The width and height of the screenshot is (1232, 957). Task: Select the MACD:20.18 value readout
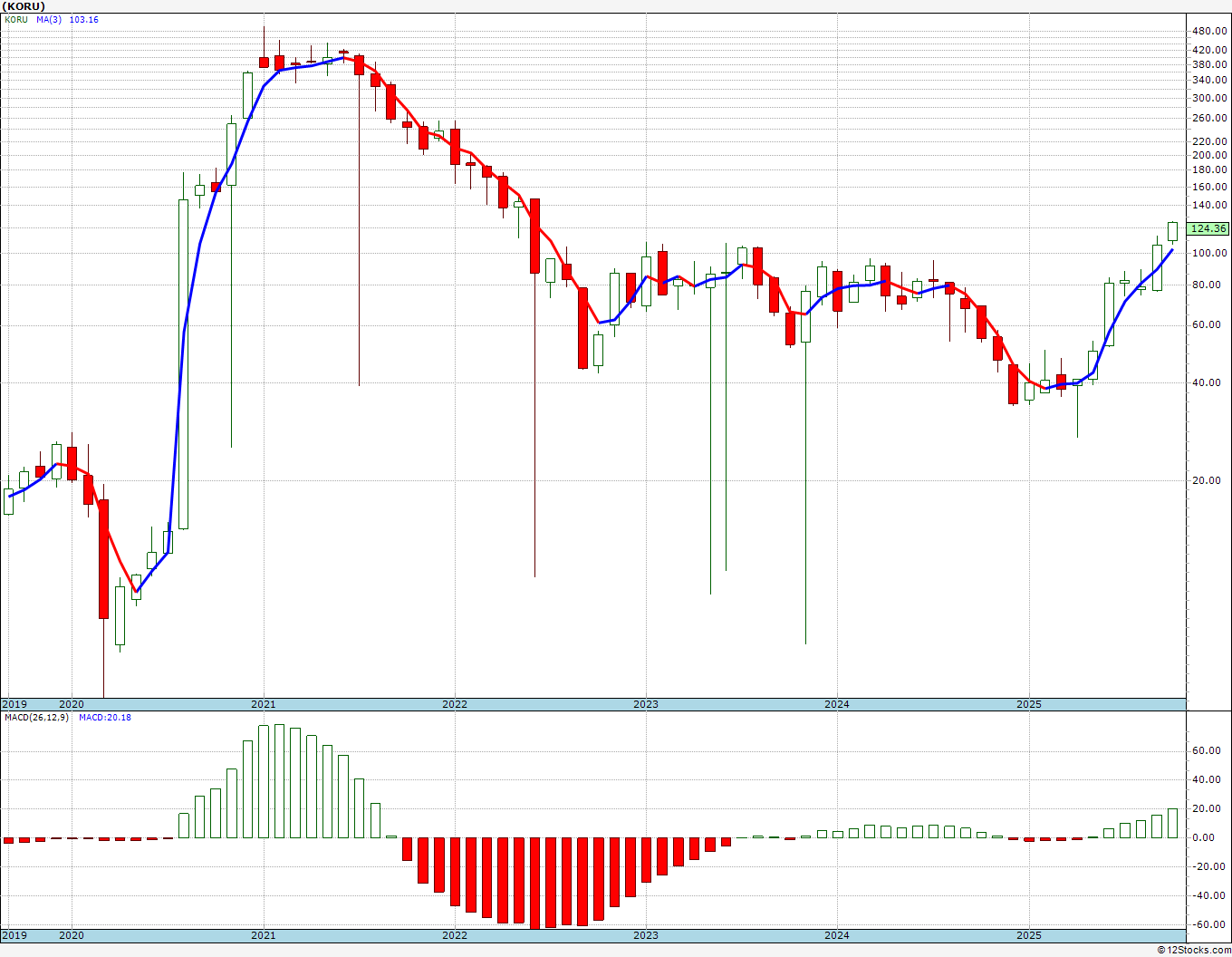coord(105,718)
